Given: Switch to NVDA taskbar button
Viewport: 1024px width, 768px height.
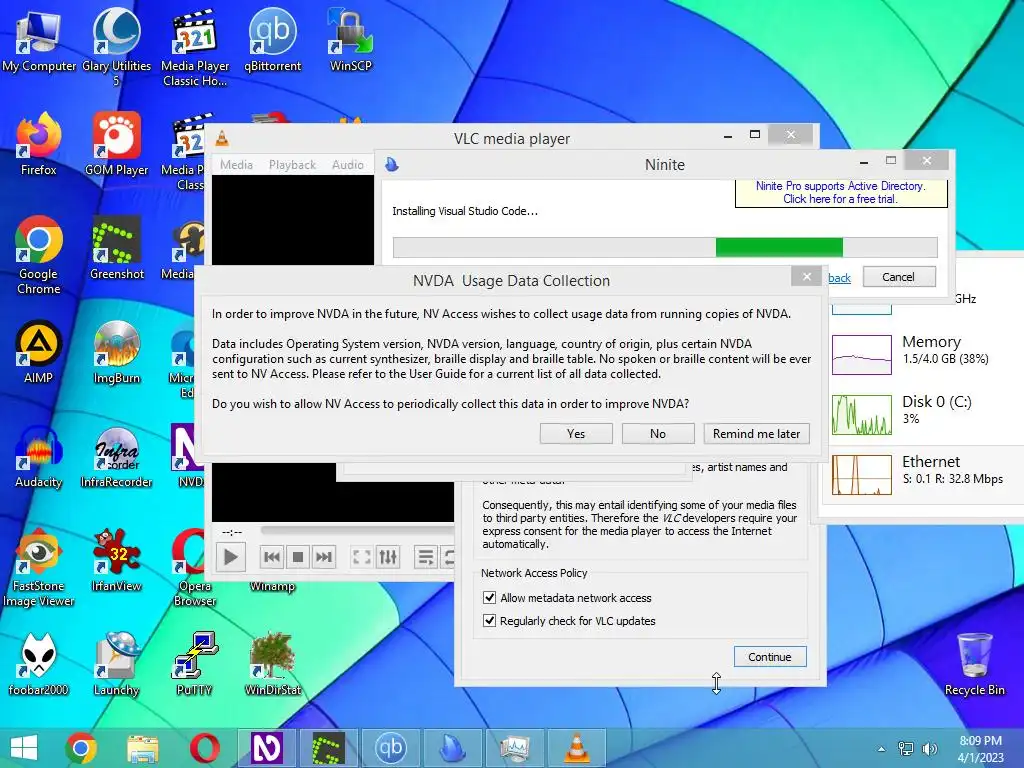Looking at the screenshot, I should click(266, 748).
